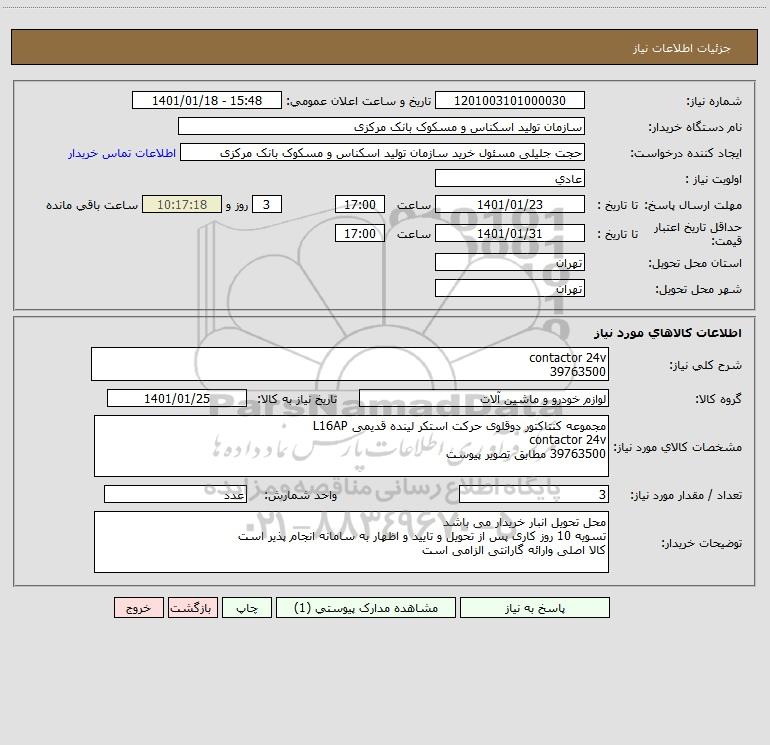Viewport: 770px width, 745px height.
Task: Click the priority field showing 'عادی'
Action: [x=510, y=178]
